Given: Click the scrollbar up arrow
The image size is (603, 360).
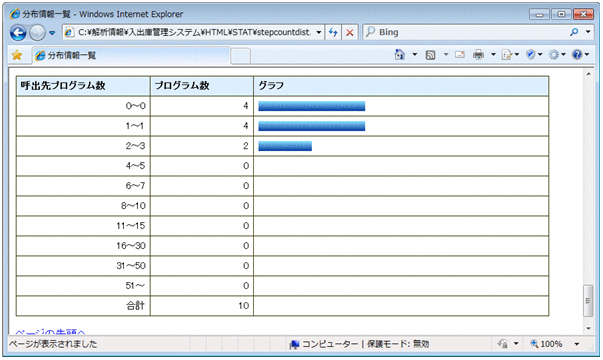Looking at the screenshot, I should point(588,74).
